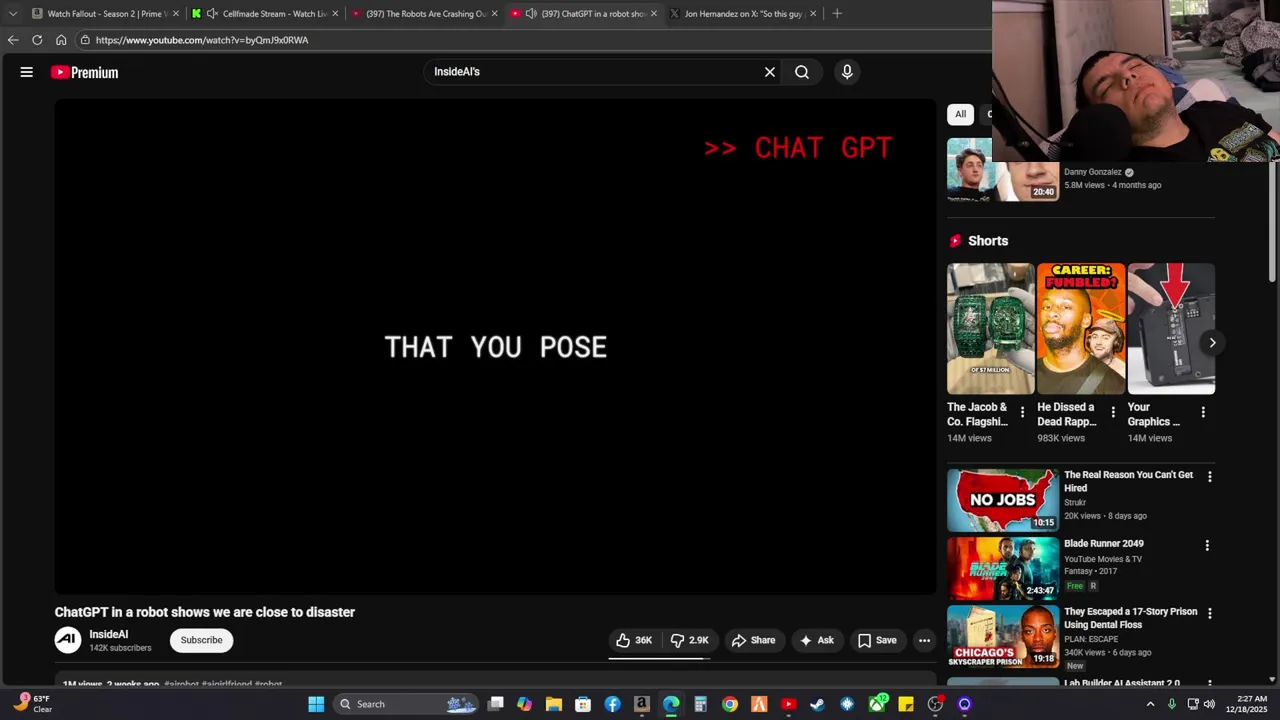Viewport: 1280px width, 720px height.
Task: Save the video to a playlist
Action: 877,640
